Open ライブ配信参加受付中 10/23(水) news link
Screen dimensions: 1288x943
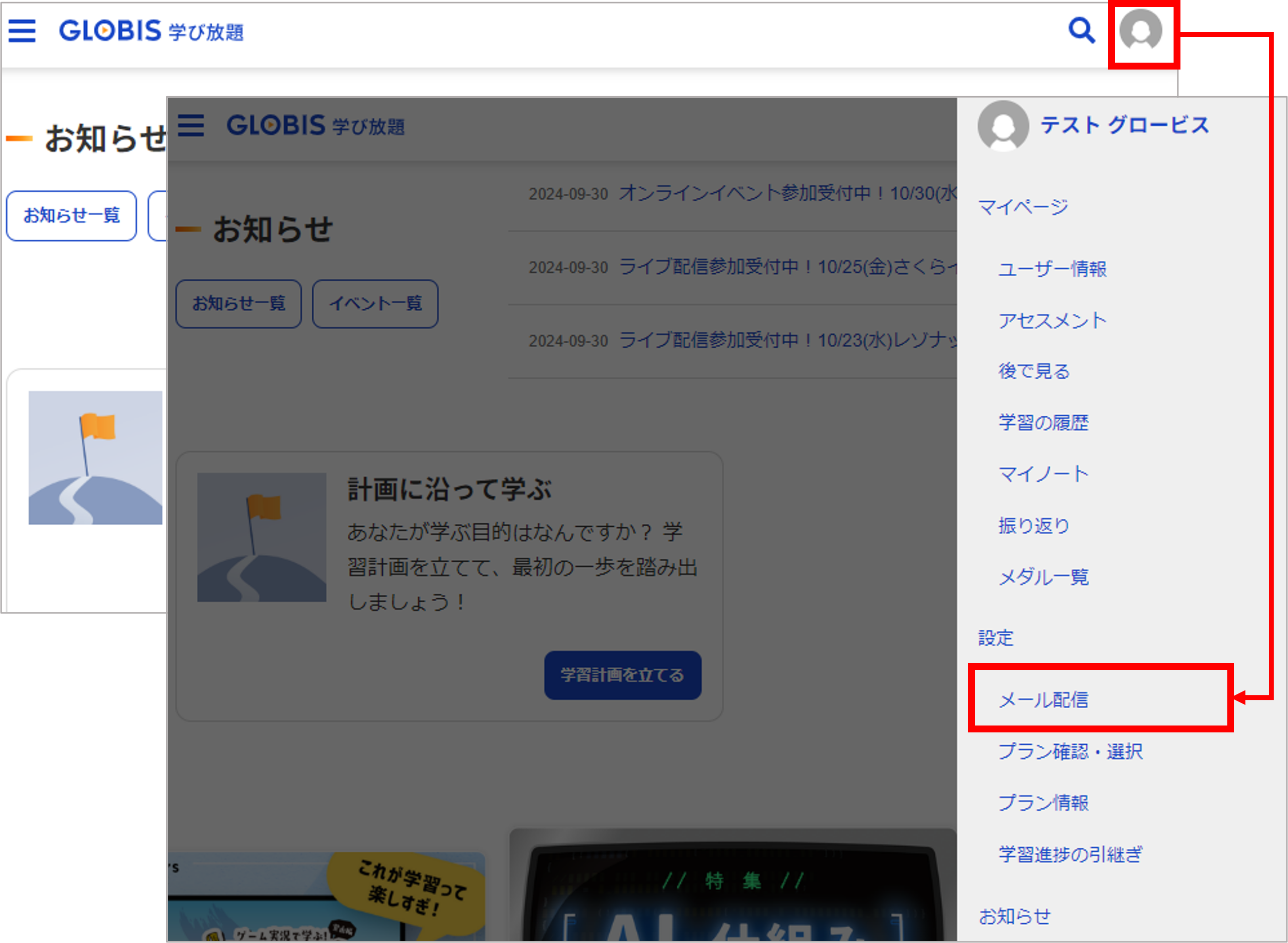click(x=788, y=340)
